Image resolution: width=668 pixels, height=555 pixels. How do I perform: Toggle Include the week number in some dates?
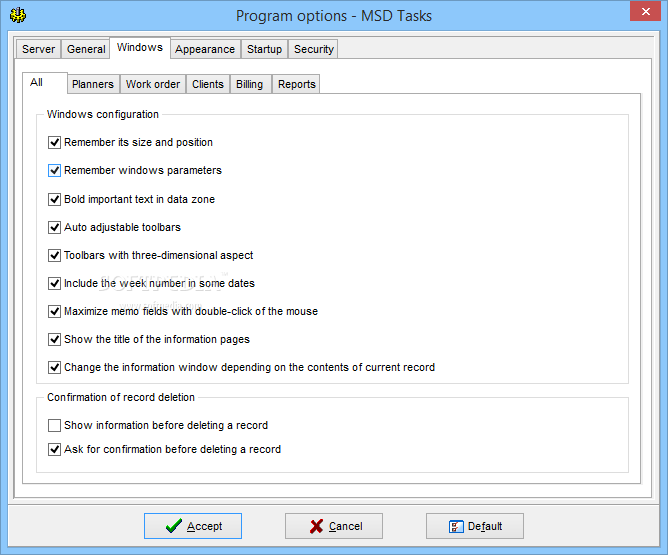point(55,284)
